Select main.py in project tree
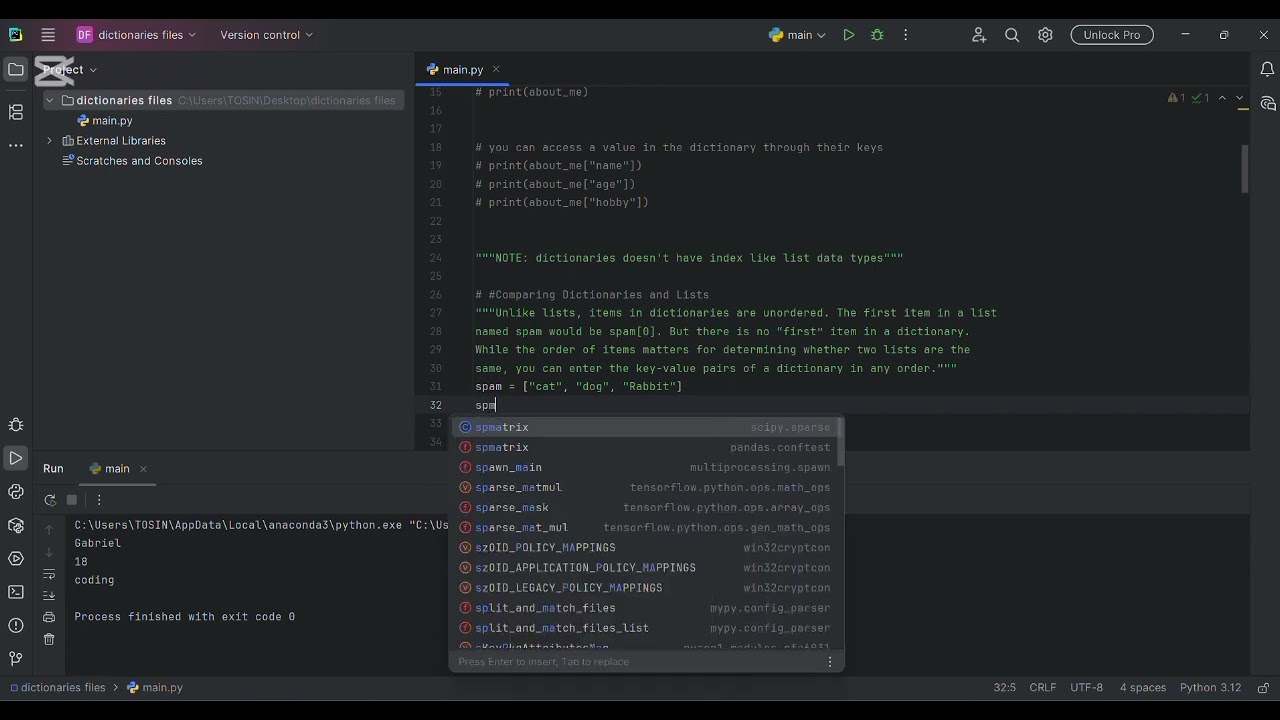 105,121
